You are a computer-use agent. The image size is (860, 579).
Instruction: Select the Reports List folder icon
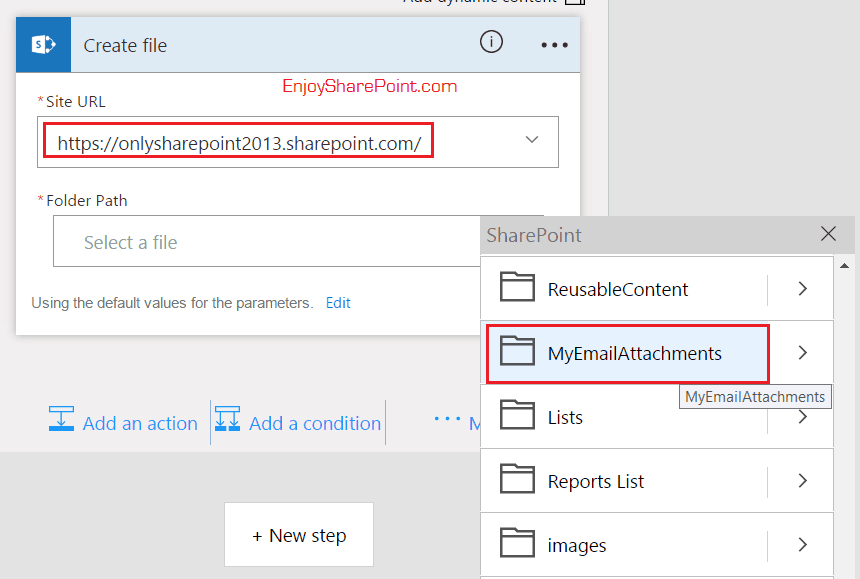pyautogui.click(x=517, y=479)
